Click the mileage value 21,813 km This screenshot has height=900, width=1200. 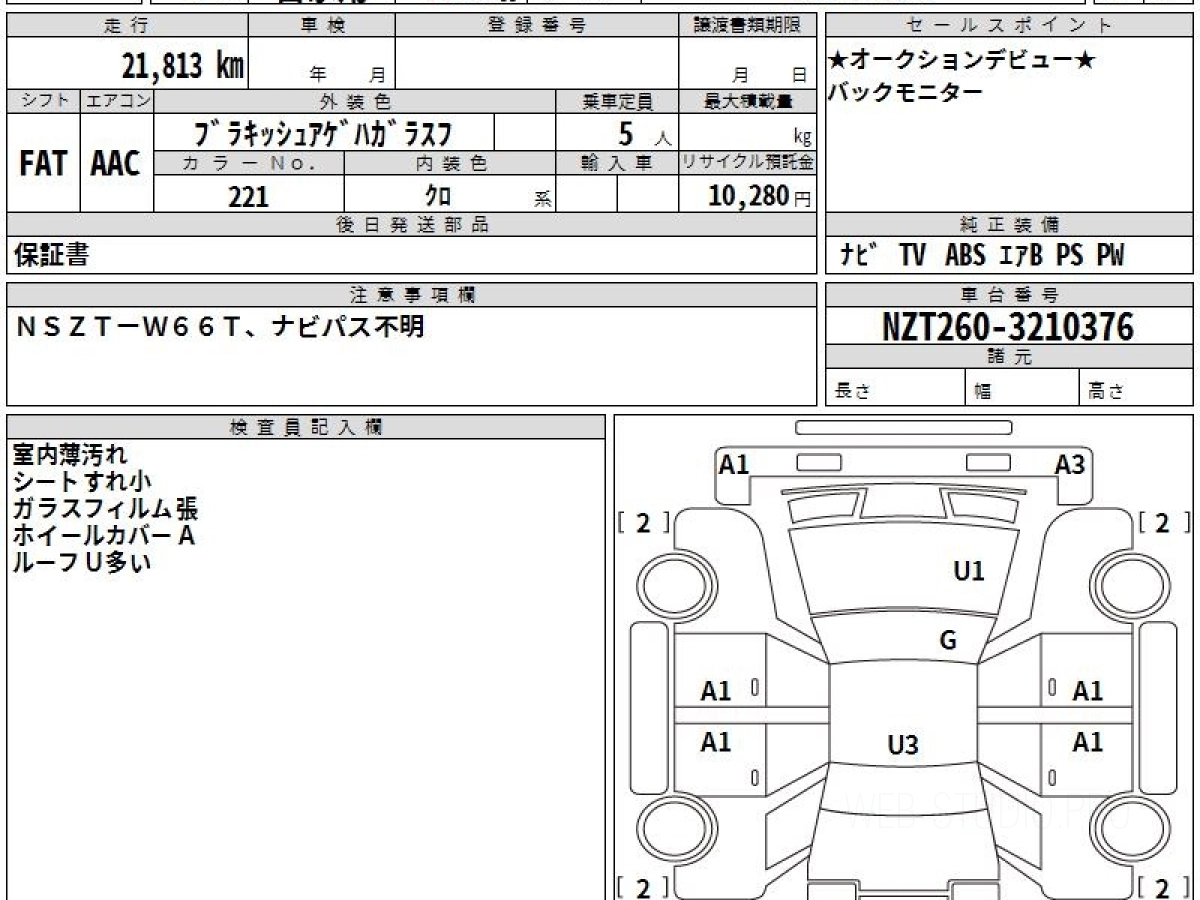click(182, 66)
